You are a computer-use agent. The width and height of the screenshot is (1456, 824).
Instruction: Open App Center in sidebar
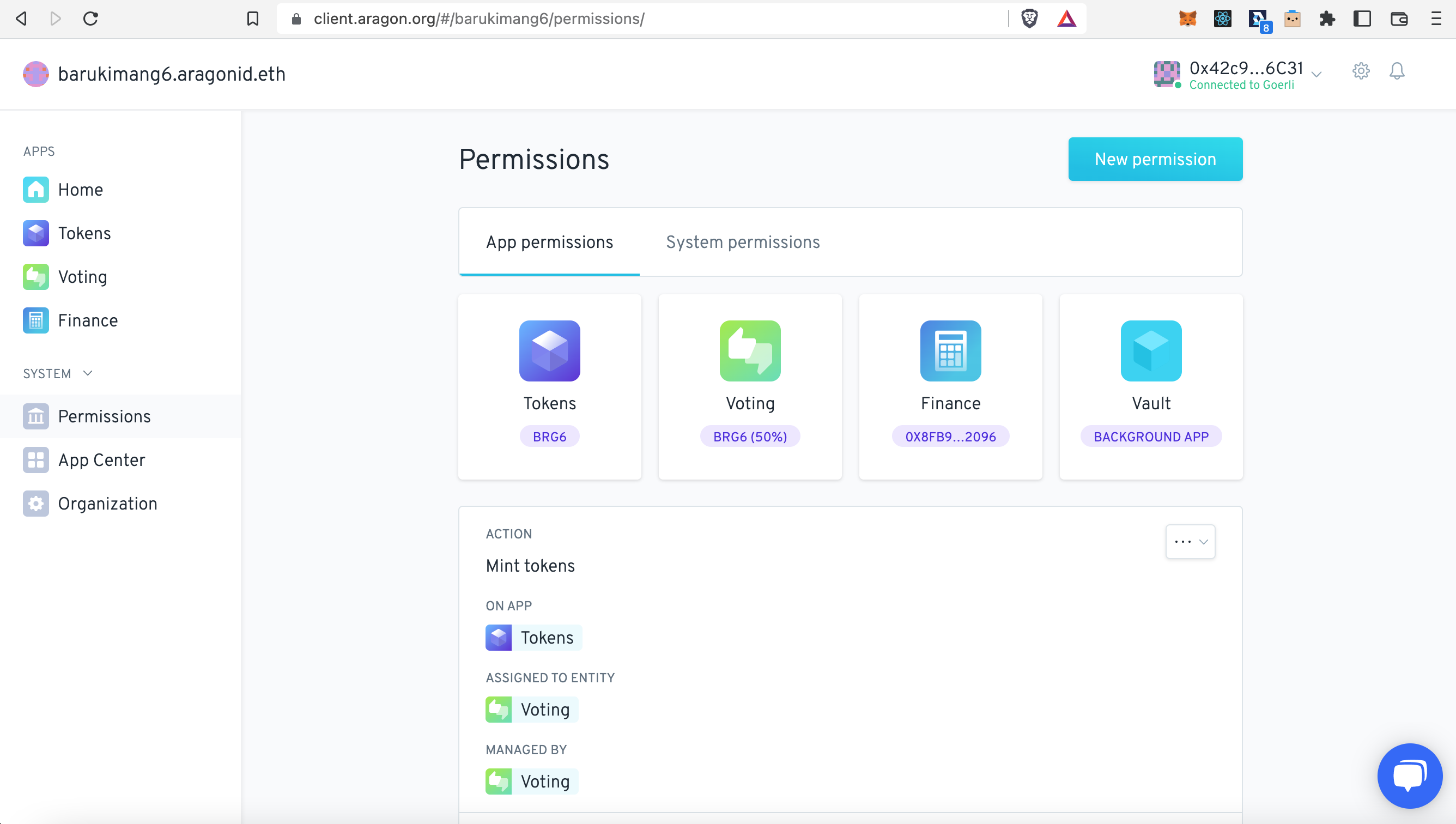point(120,460)
